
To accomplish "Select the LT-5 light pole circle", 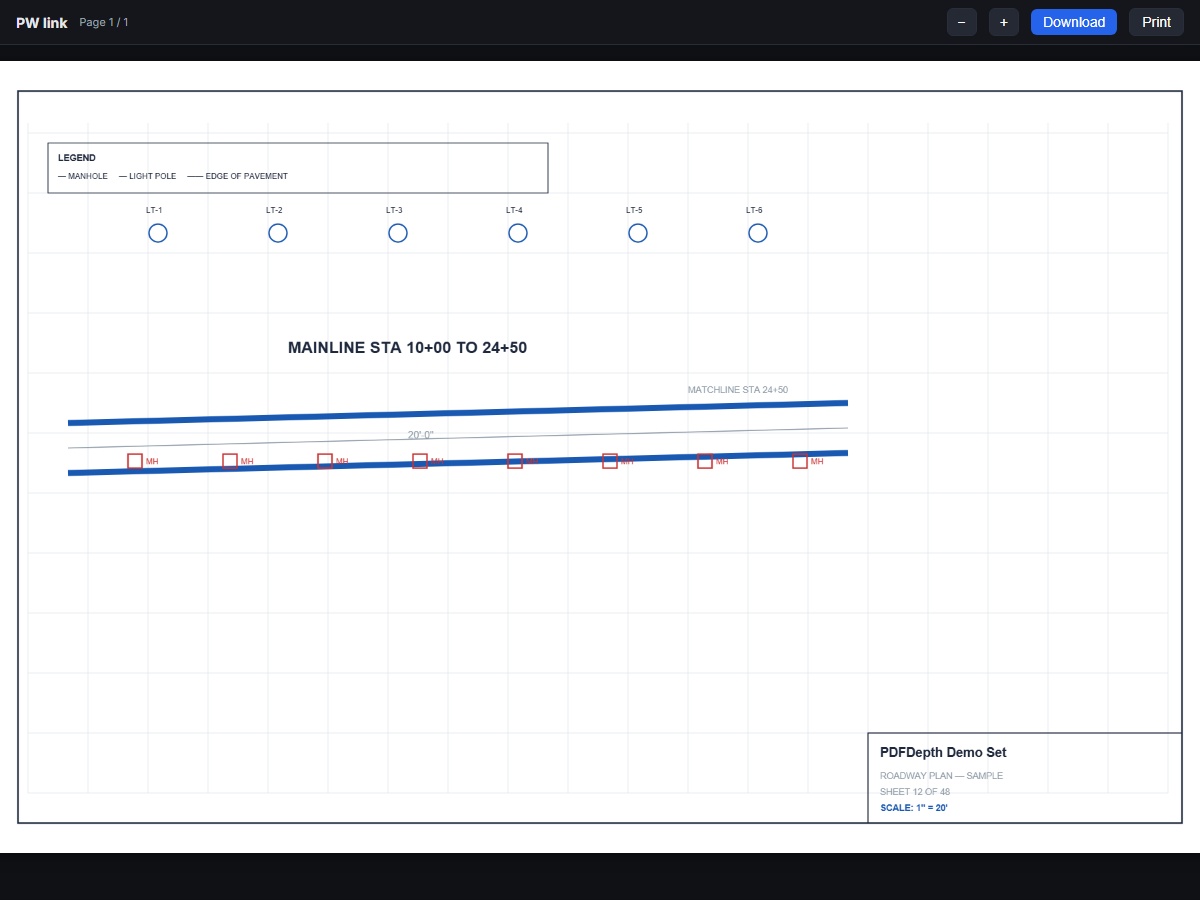I will click(638, 233).
